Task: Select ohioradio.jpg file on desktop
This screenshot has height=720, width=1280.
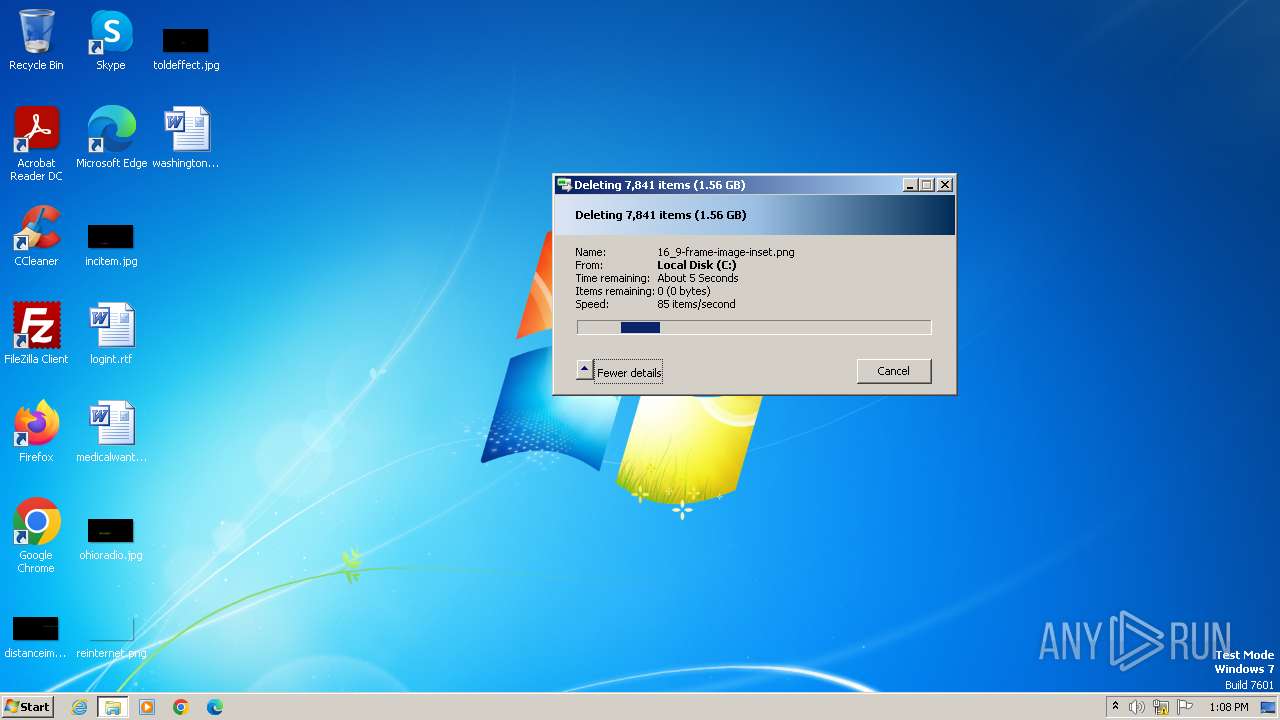Action: pyautogui.click(x=111, y=538)
